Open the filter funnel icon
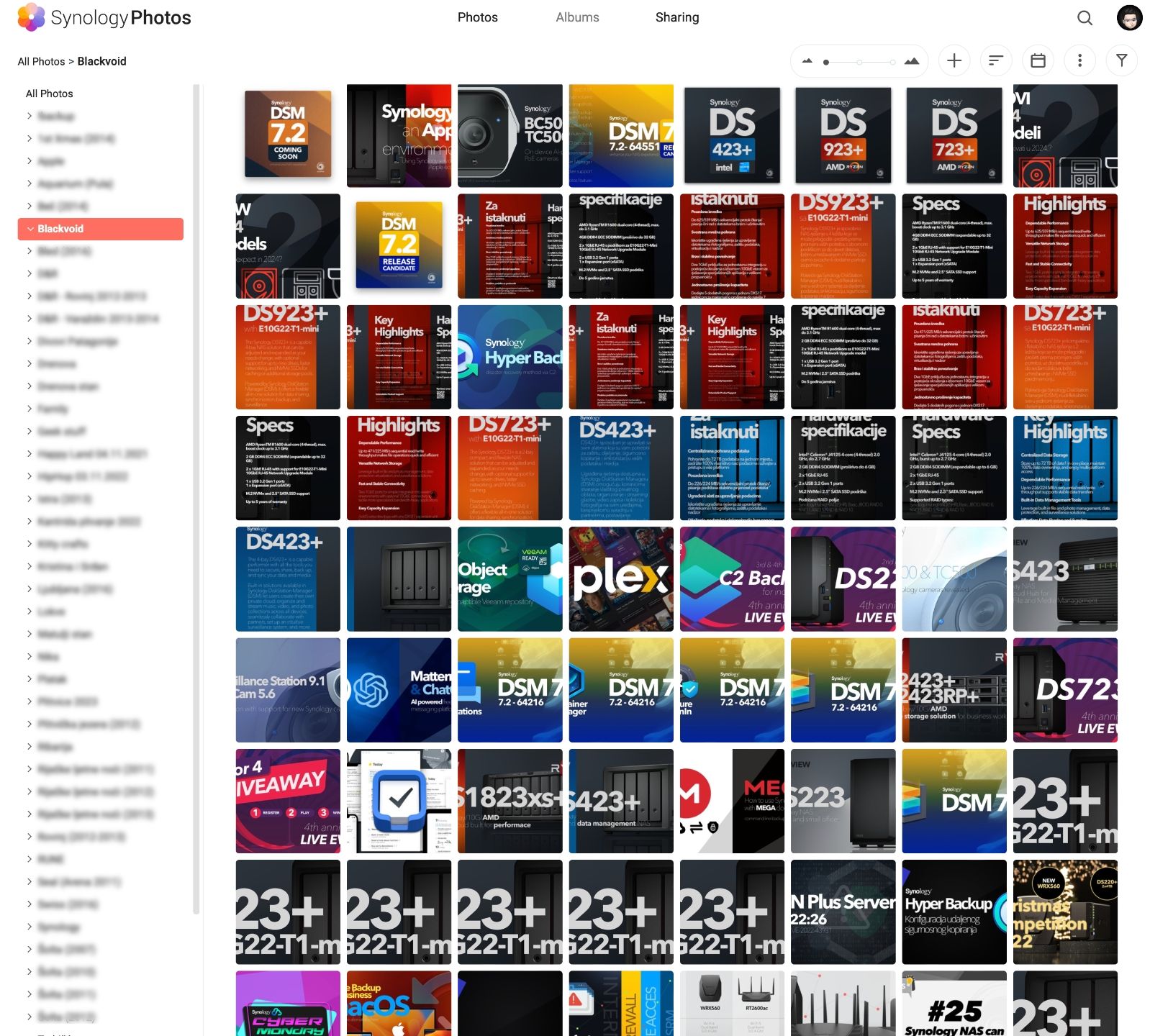This screenshot has width=1150, height=1036. 1121,61
